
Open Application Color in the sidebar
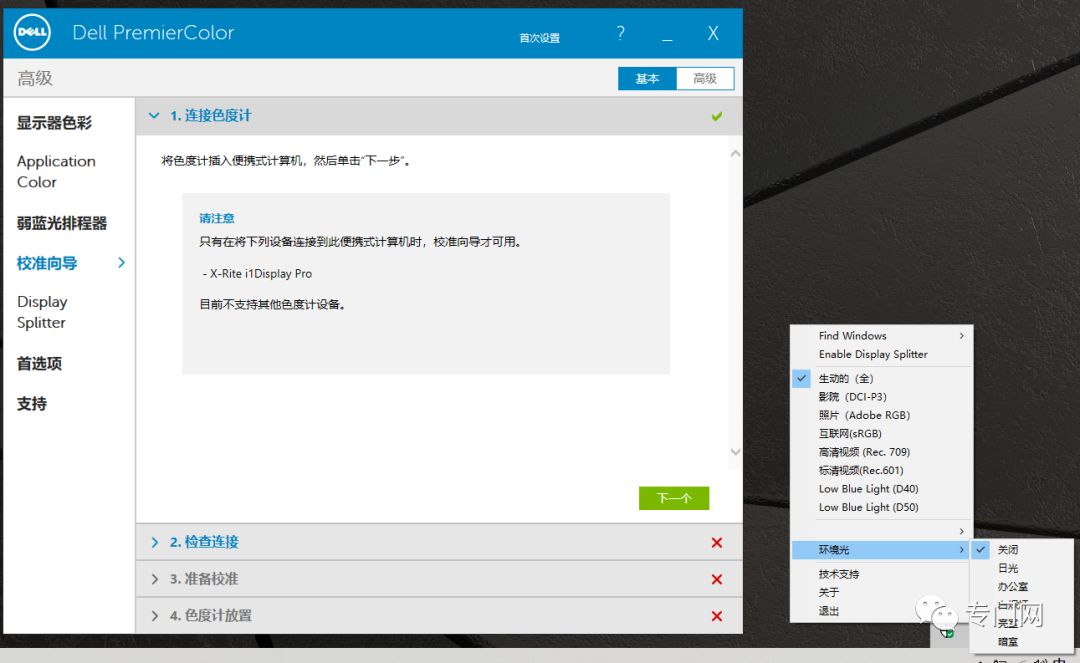(56, 171)
